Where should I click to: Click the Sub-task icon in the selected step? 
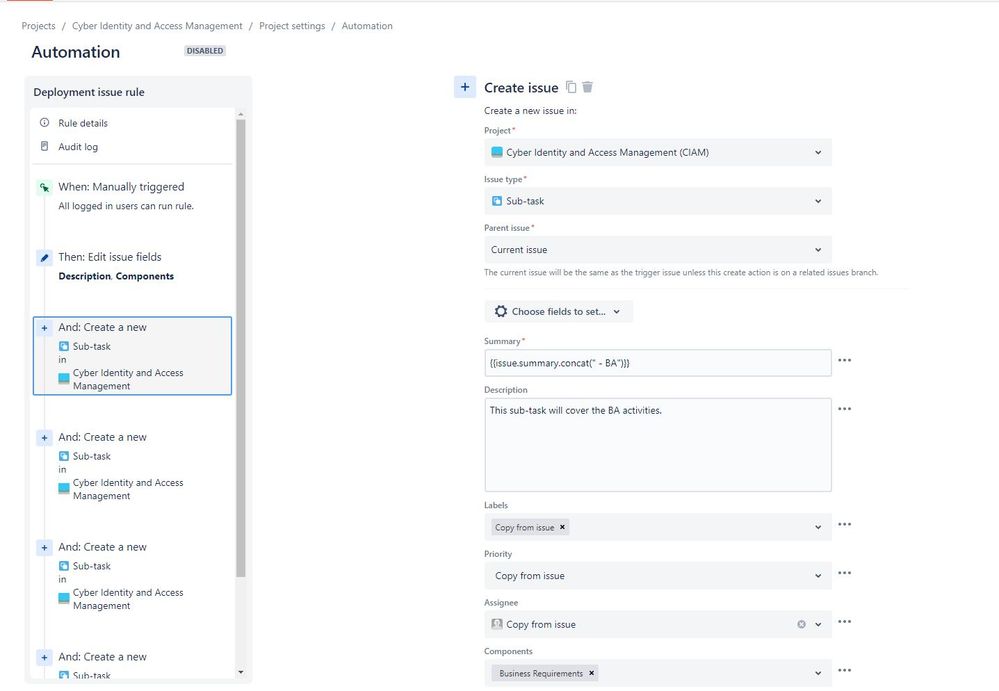click(64, 346)
